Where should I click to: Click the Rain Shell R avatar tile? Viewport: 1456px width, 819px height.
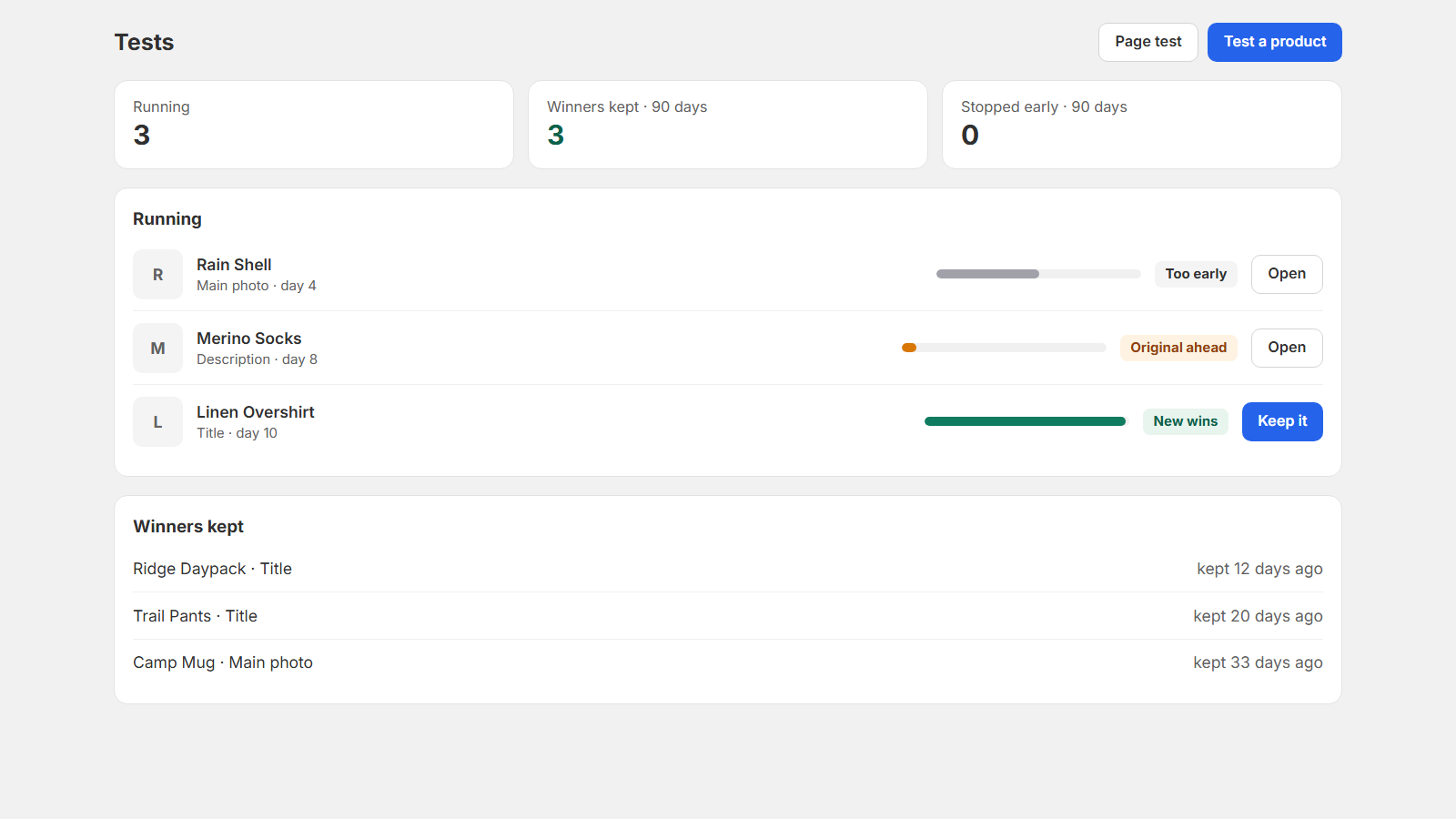click(x=157, y=275)
